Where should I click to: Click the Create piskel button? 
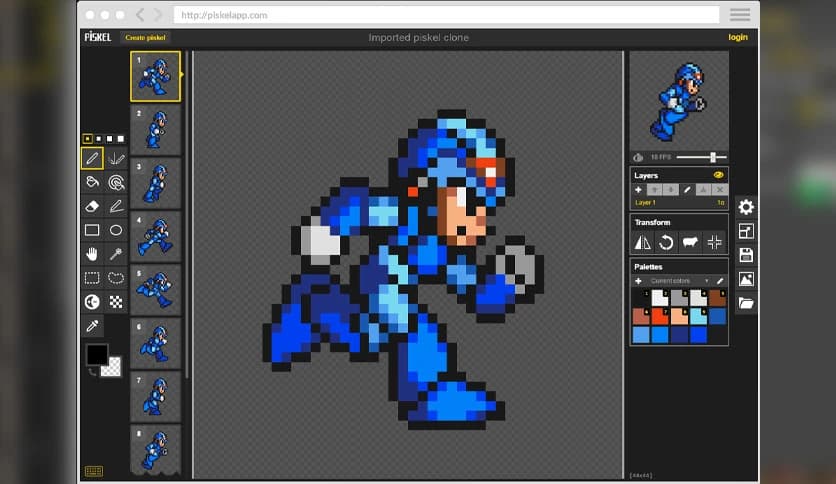pos(146,38)
